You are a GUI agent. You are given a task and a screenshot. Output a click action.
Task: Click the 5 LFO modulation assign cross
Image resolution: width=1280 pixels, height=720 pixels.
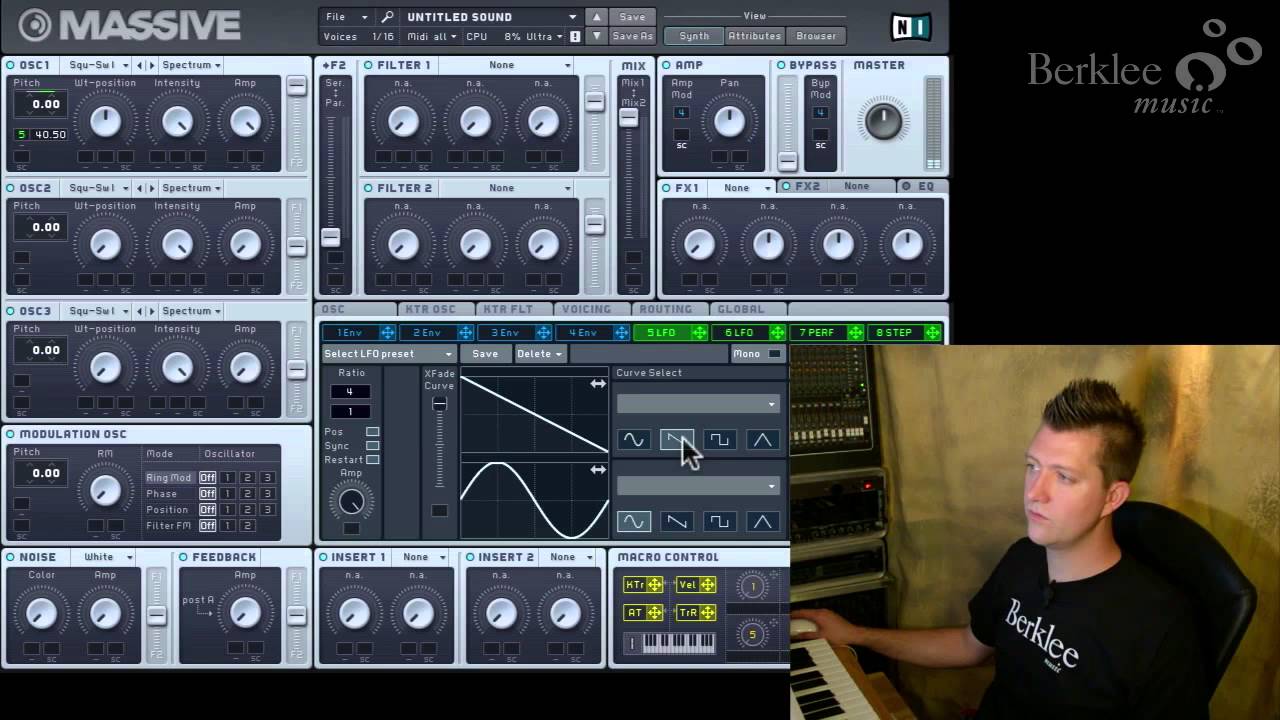click(x=699, y=333)
